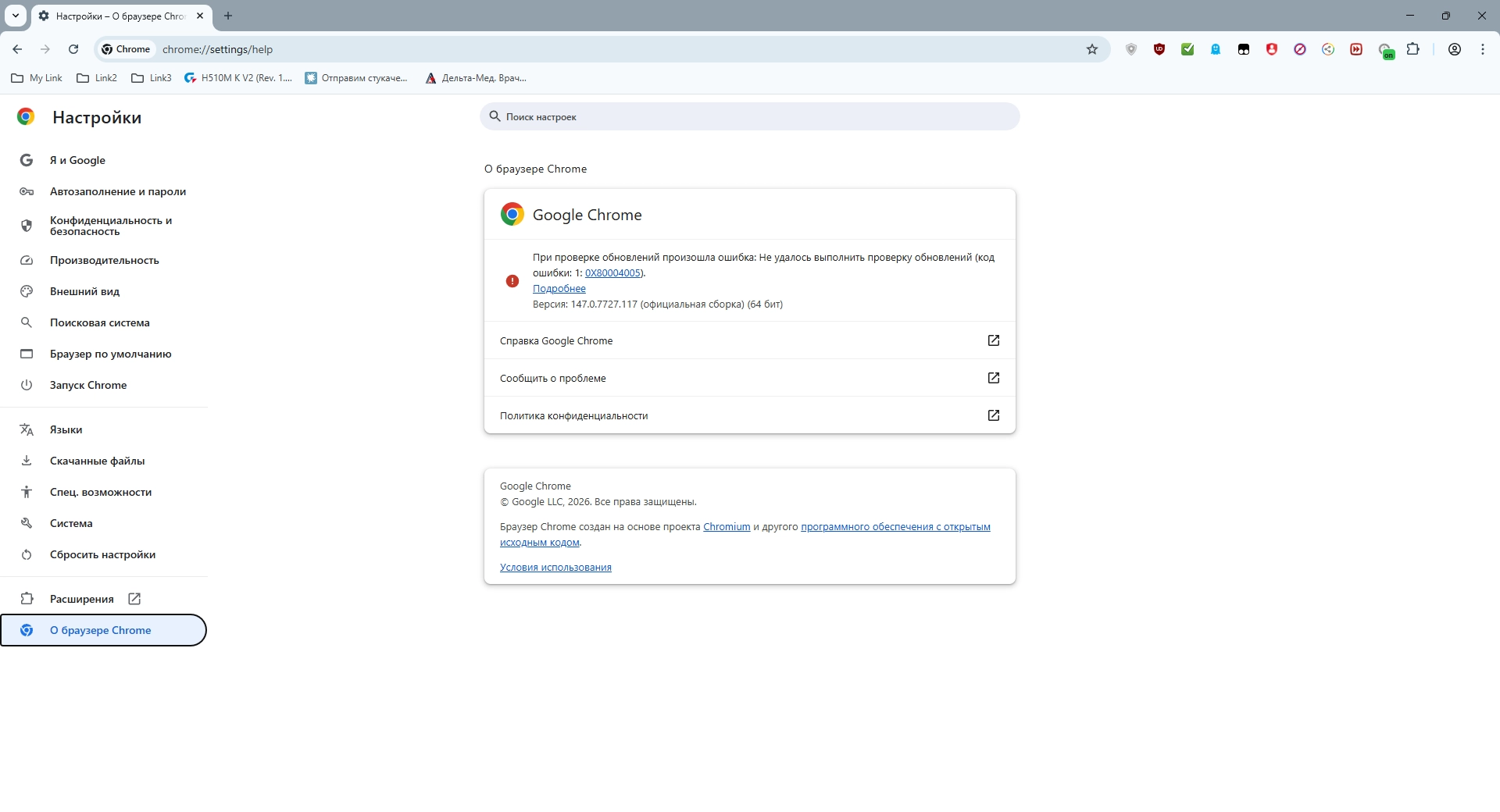
Task: Click the Сообщить о проблеме row
Action: (x=750, y=378)
